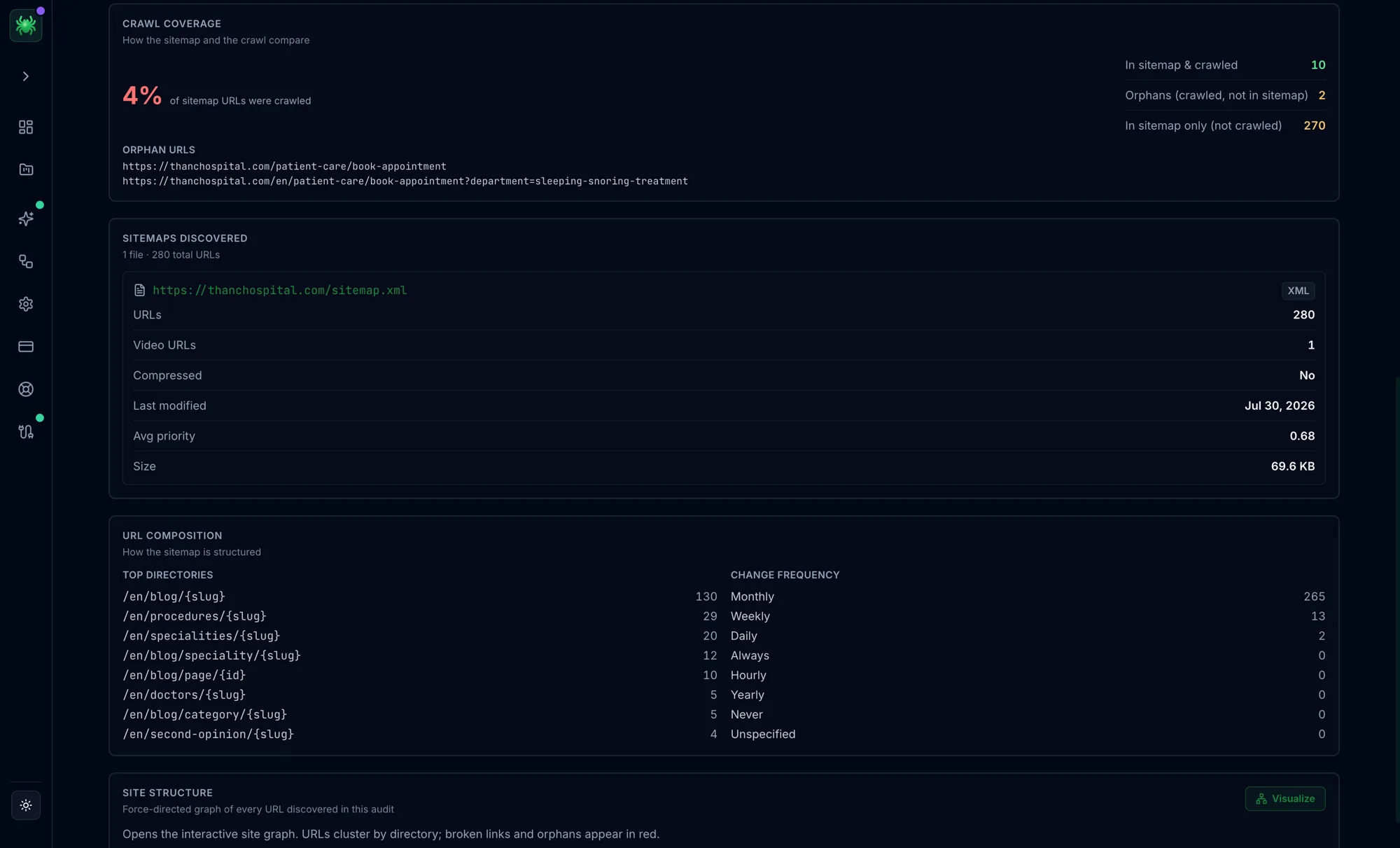Toggle the light/dark theme sun button
This screenshot has height=848, width=1400.
26,805
